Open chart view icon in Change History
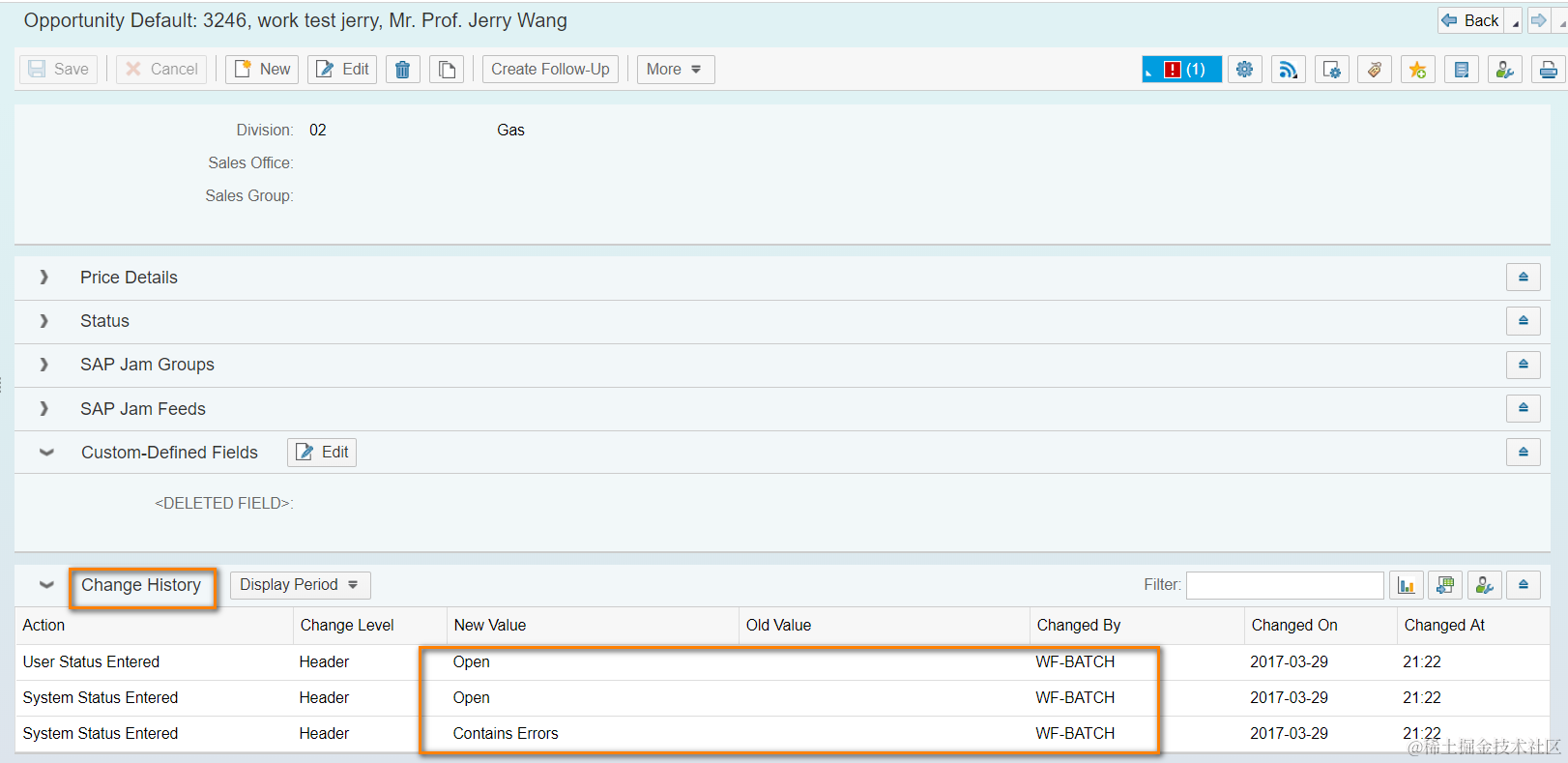This screenshot has width=1568, height=763. click(x=1407, y=585)
